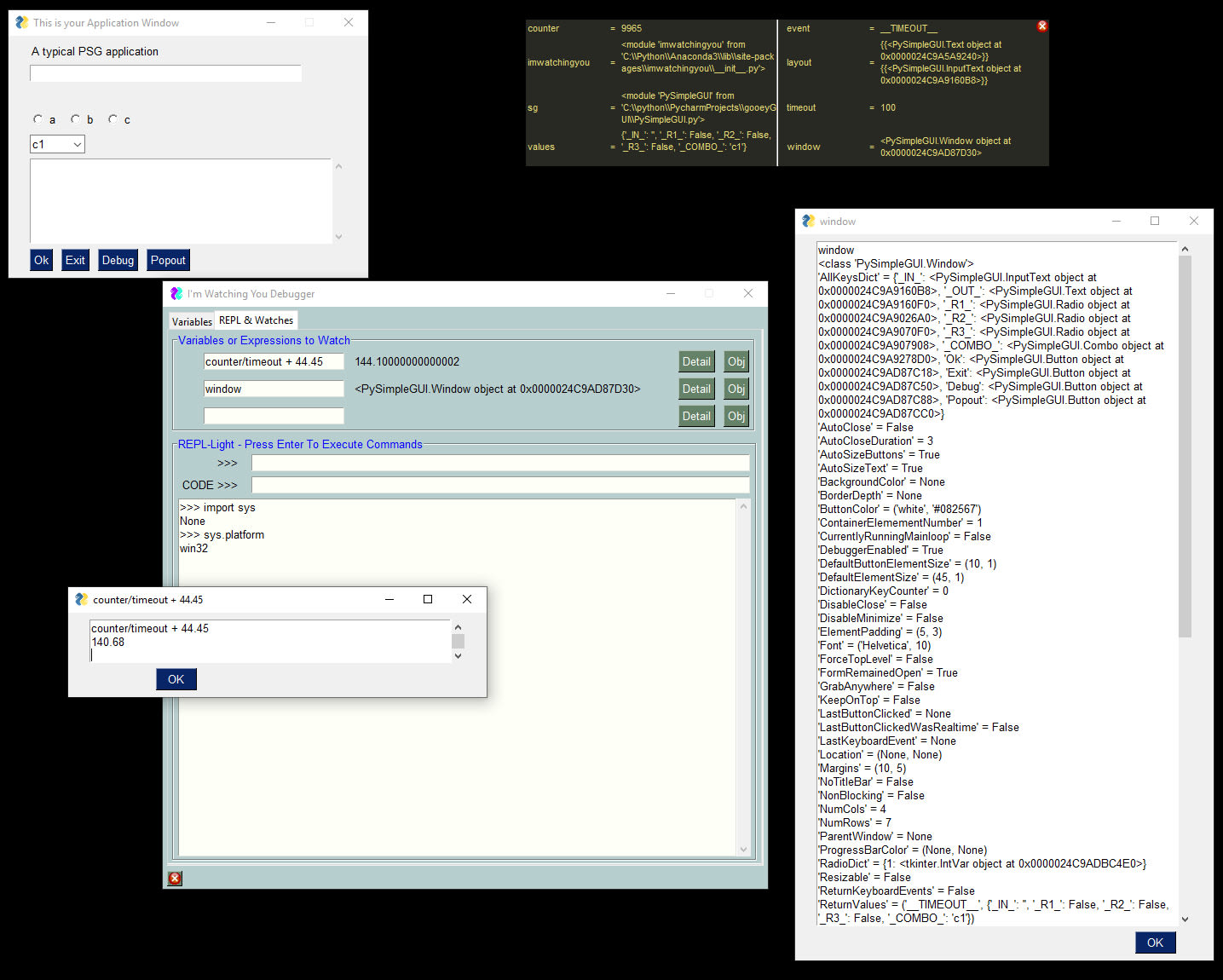The image size is (1223, 980).
Task: Switch to the Variables tab
Action: coord(191,320)
